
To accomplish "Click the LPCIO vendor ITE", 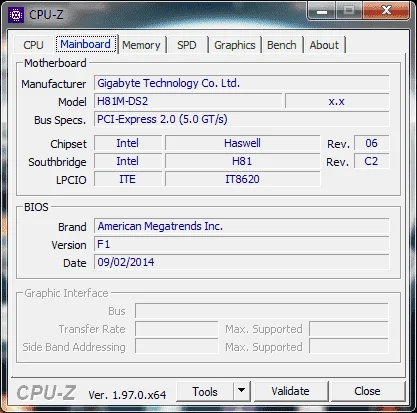I will (128, 179).
